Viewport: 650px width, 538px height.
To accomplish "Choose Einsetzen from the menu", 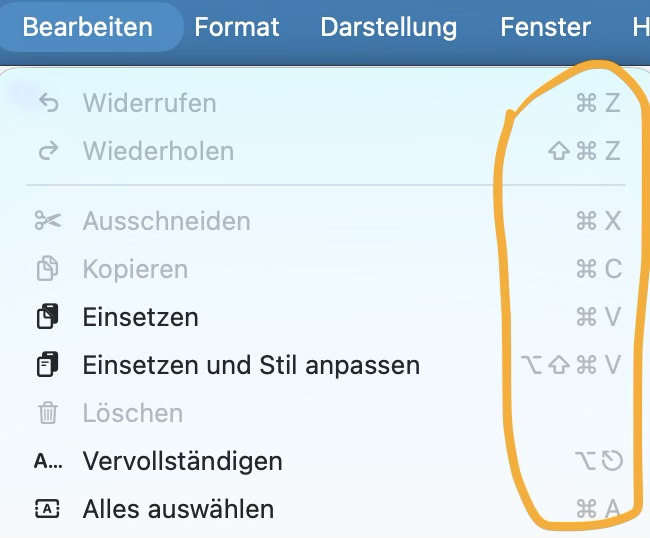I will [x=325, y=317].
